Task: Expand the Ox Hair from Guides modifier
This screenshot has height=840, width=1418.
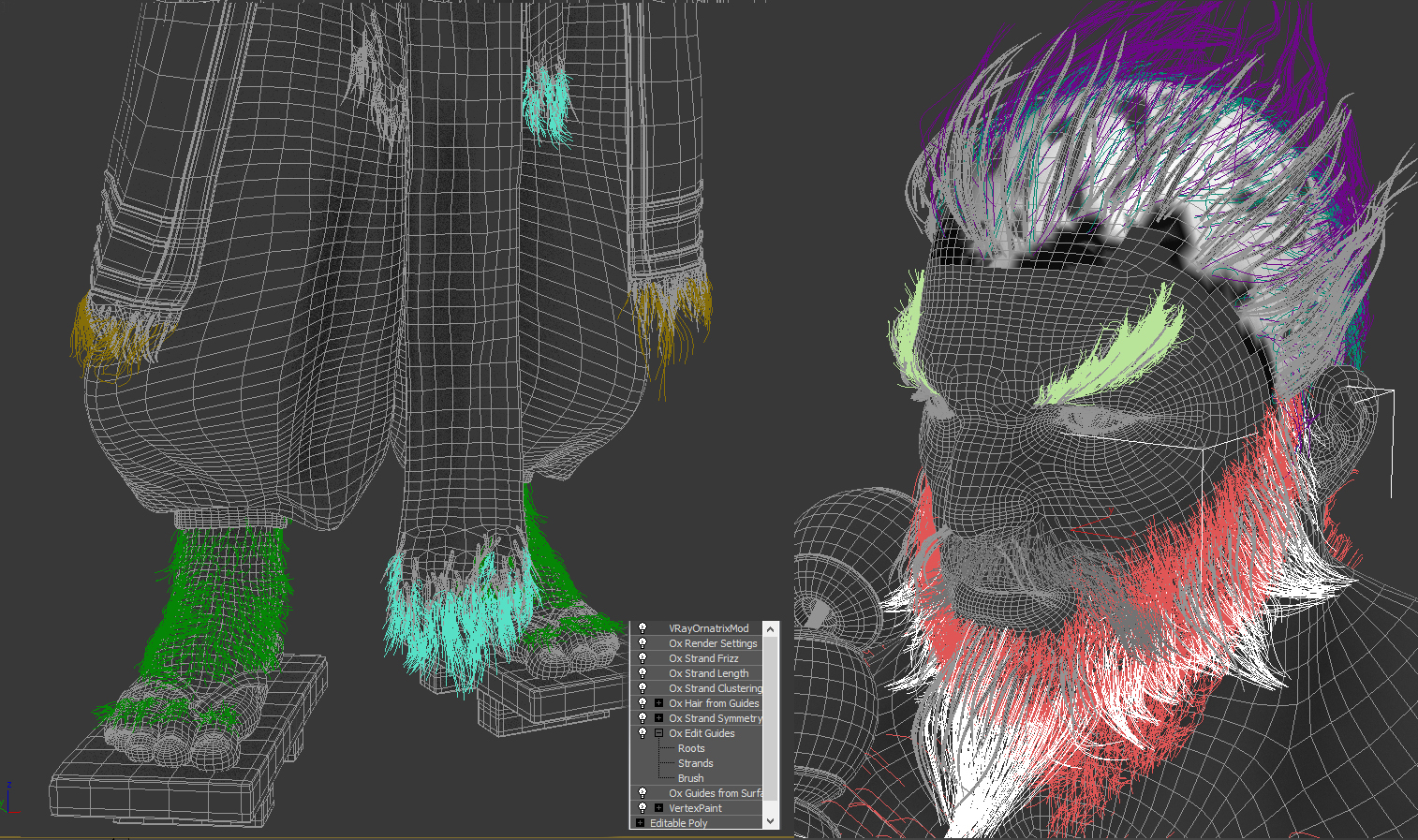Action: click(658, 703)
